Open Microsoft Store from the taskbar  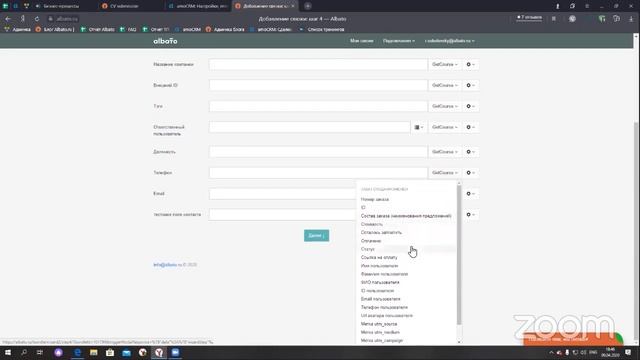click(x=110, y=353)
